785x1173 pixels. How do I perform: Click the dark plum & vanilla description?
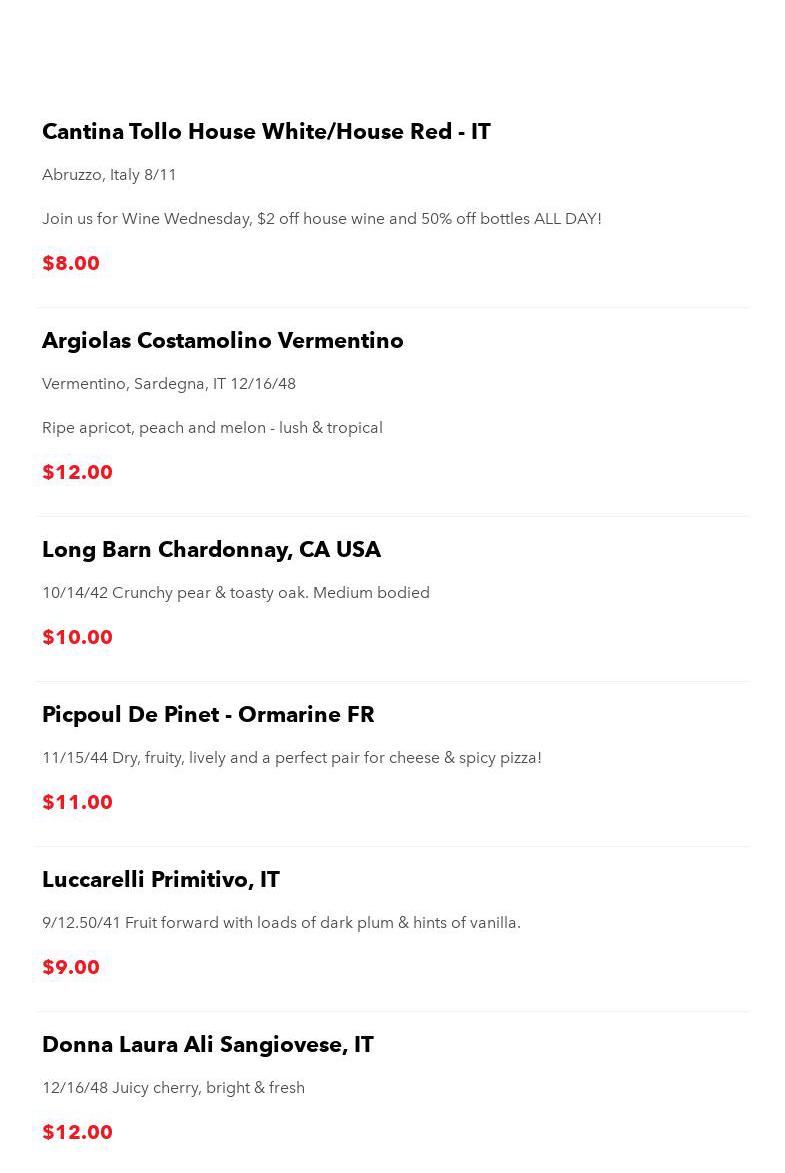[x=281, y=922]
